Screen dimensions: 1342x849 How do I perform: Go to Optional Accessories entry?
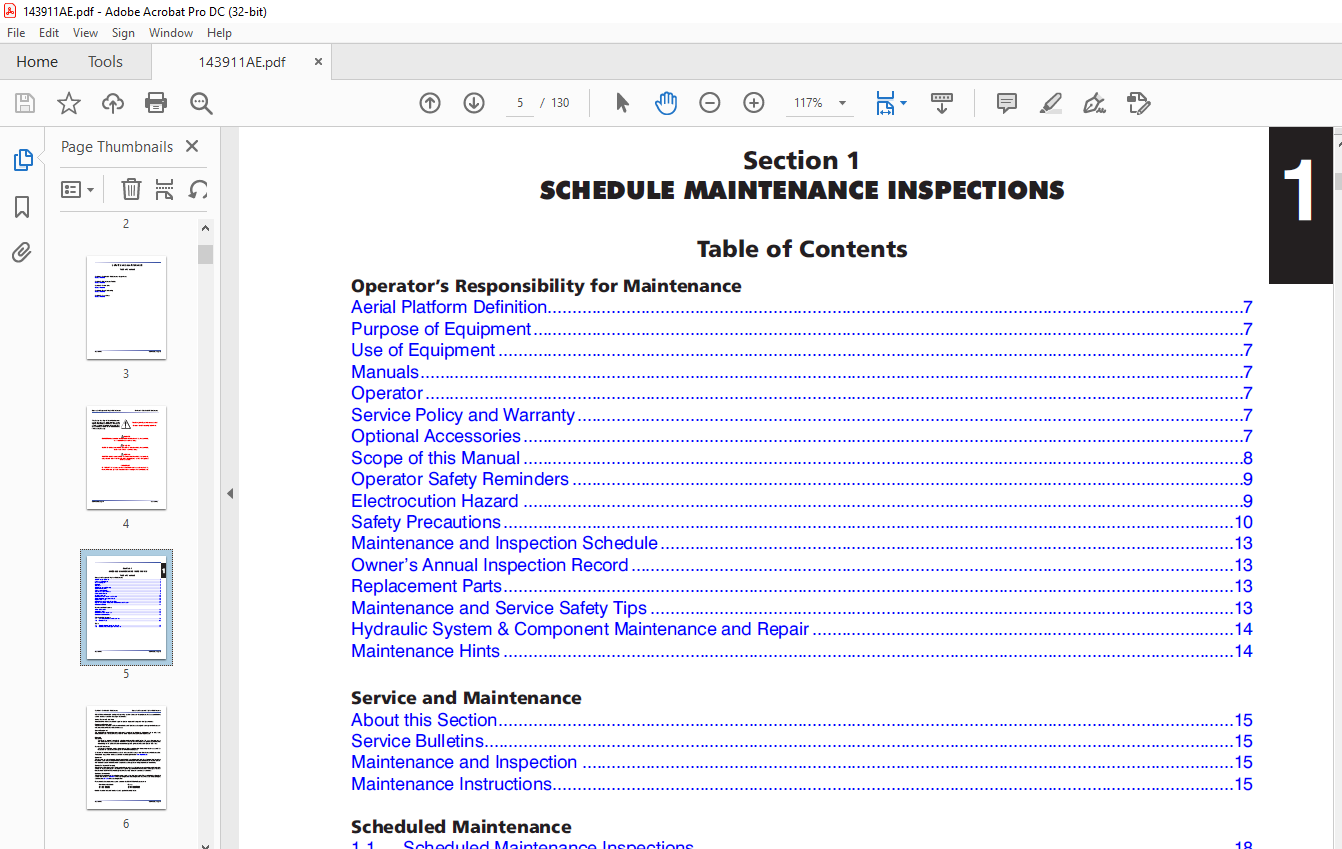436,436
